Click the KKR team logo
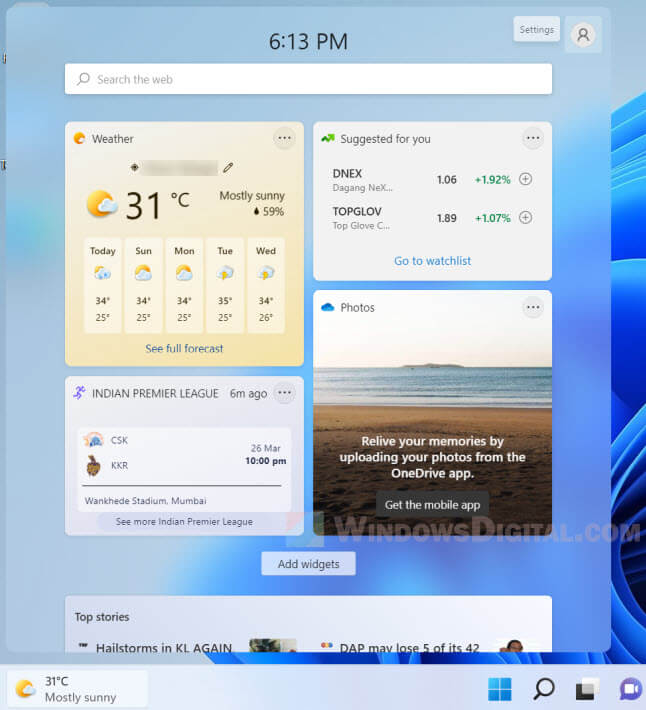This screenshot has height=710, width=646. click(94, 465)
